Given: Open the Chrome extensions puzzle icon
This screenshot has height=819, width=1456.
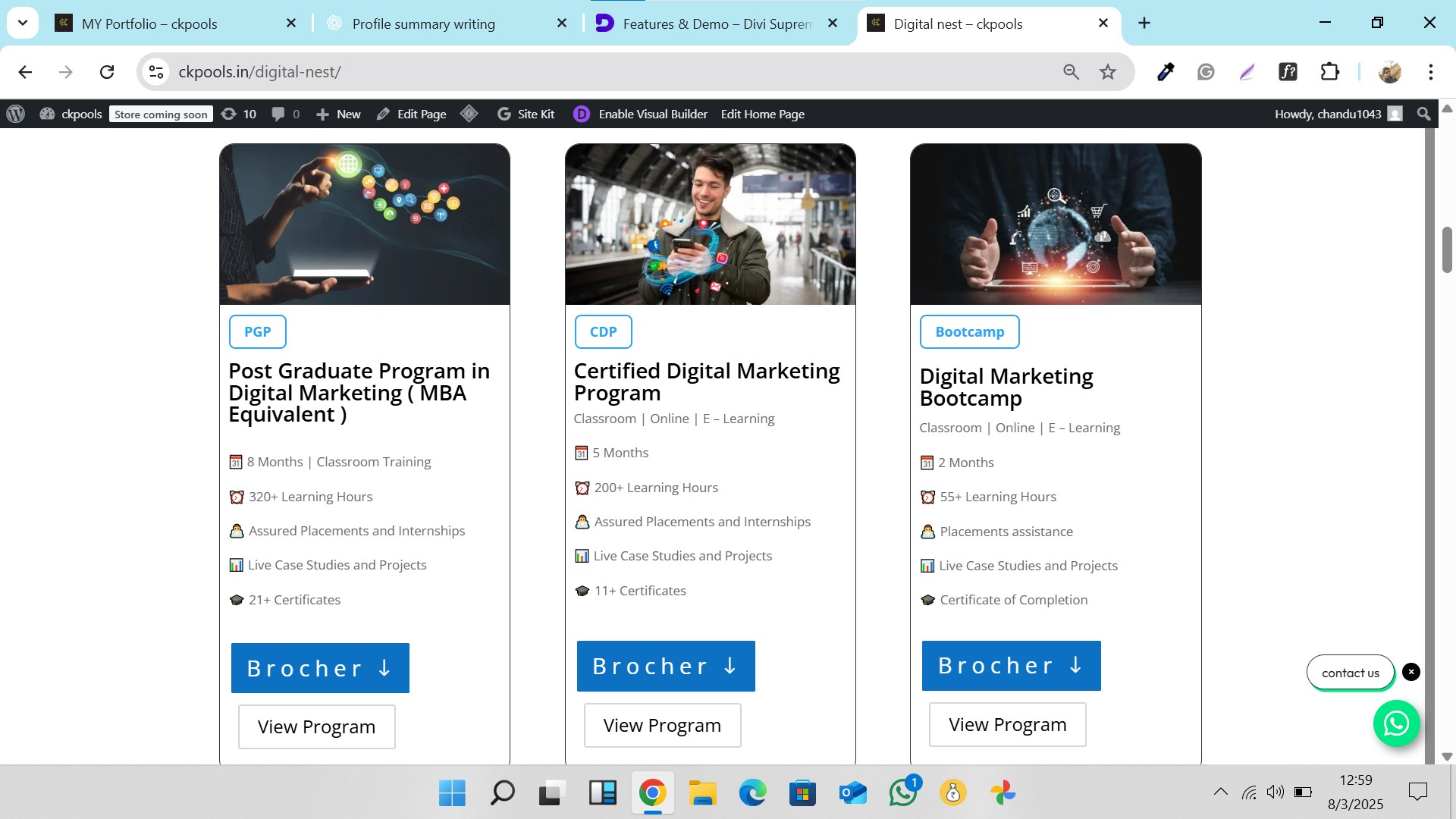Looking at the screenshot, I should [1329, 72].
